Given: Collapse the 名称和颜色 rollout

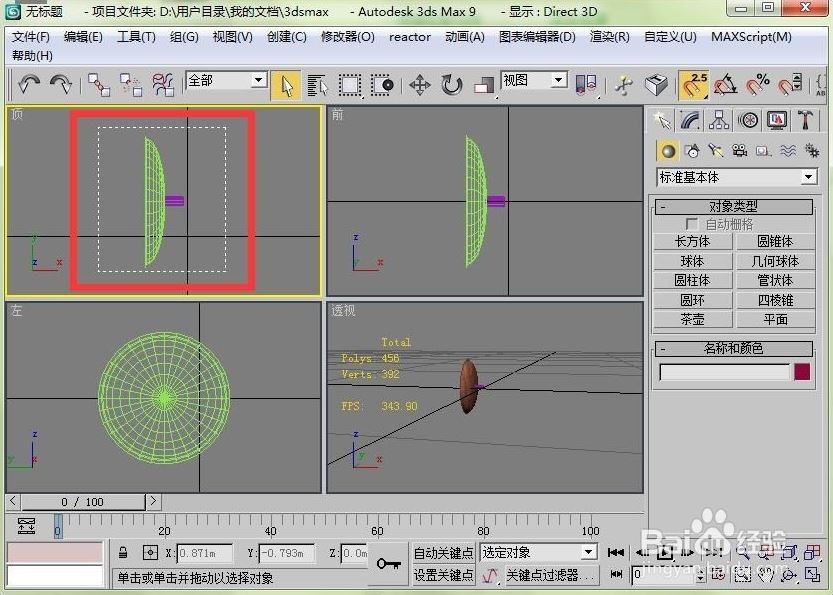Looking at the screenshot, I should (x=734, y=348).
